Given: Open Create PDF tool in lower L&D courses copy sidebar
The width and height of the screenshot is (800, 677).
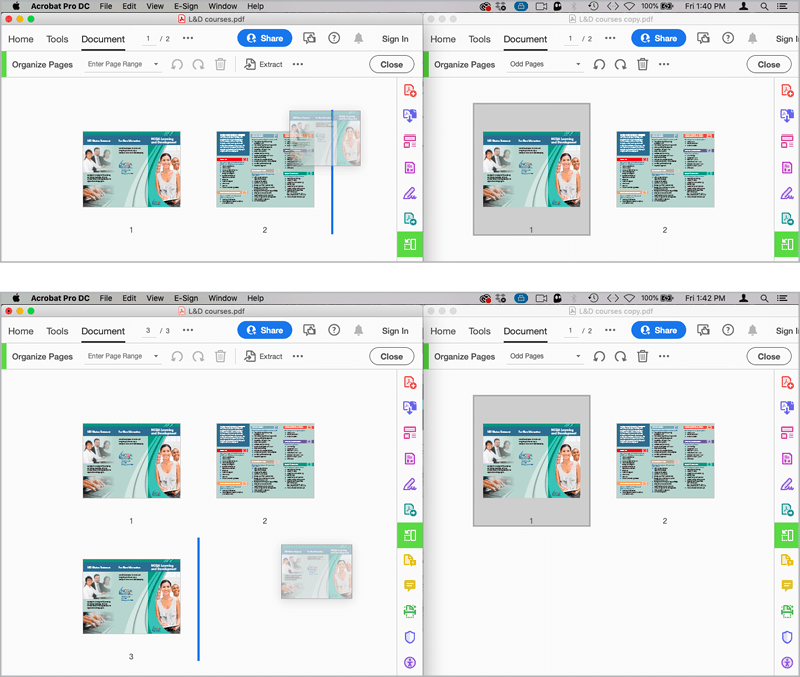Looking at the screenshot, I should point(787,382).
